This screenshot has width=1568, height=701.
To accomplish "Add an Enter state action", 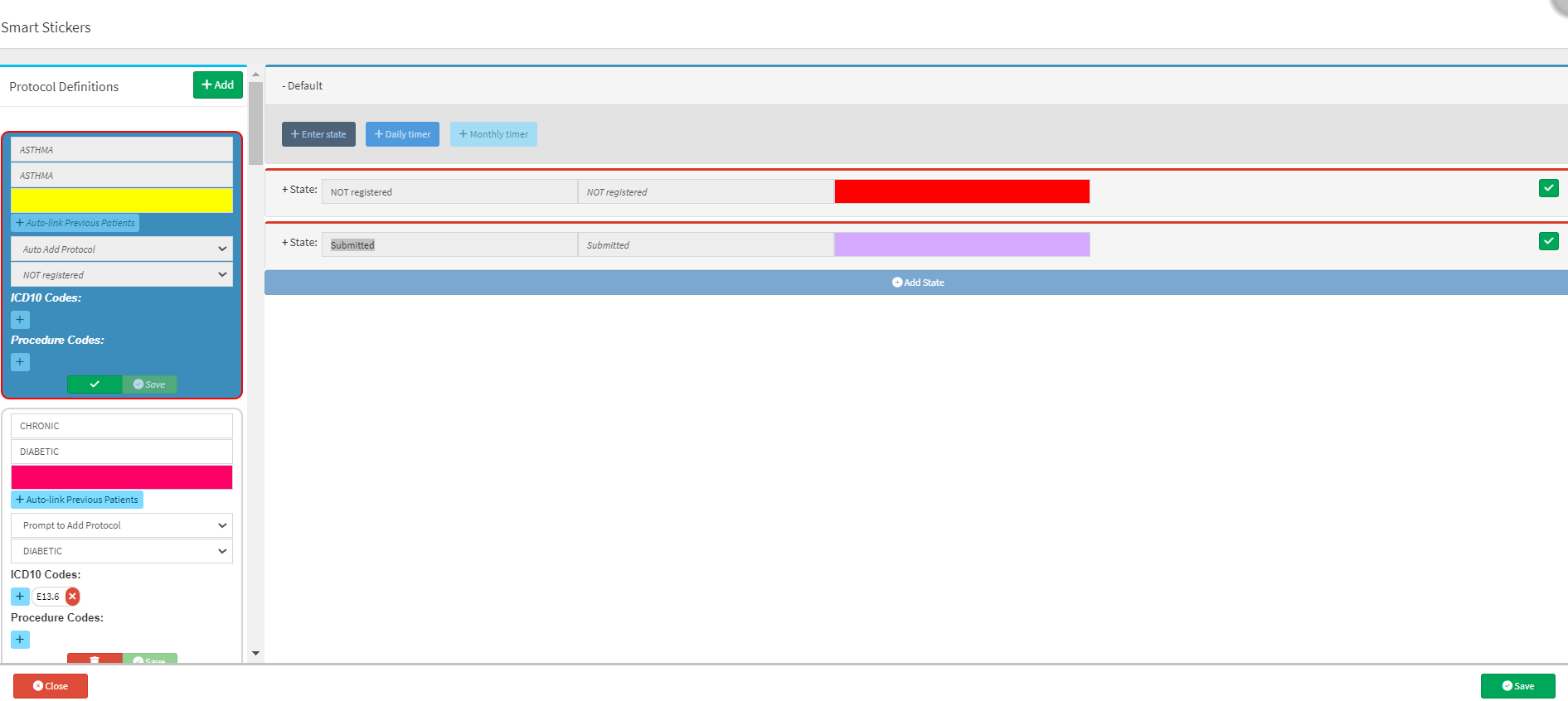I will click(x=318, y=134).
